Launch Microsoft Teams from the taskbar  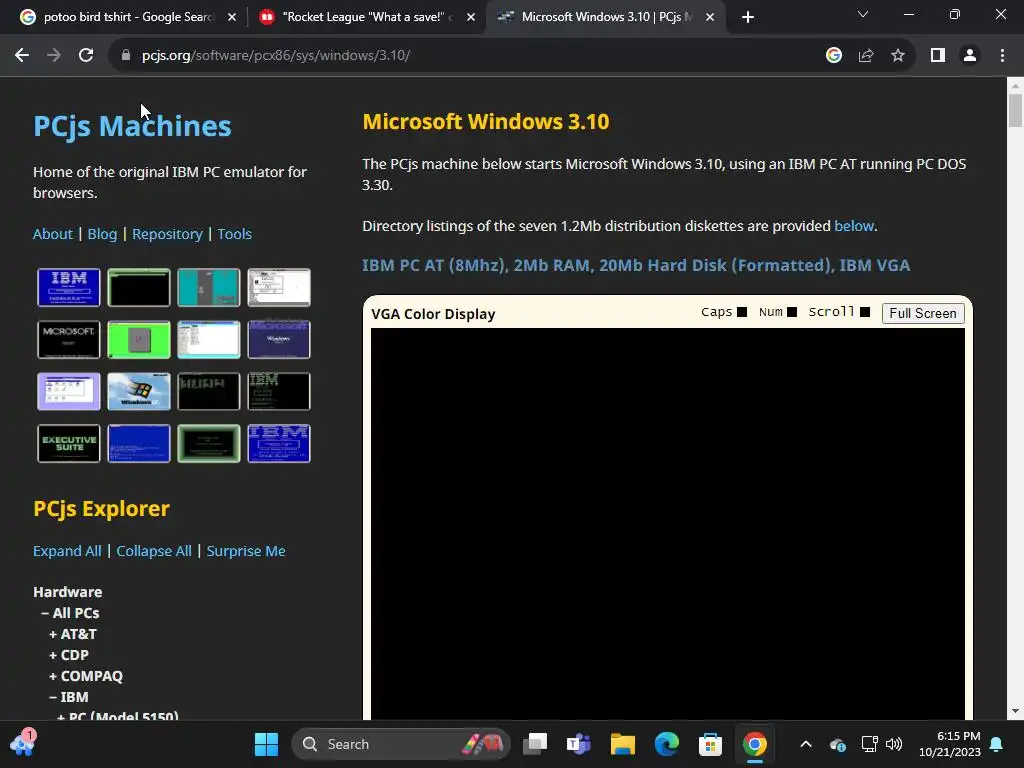tap(579, 744)
